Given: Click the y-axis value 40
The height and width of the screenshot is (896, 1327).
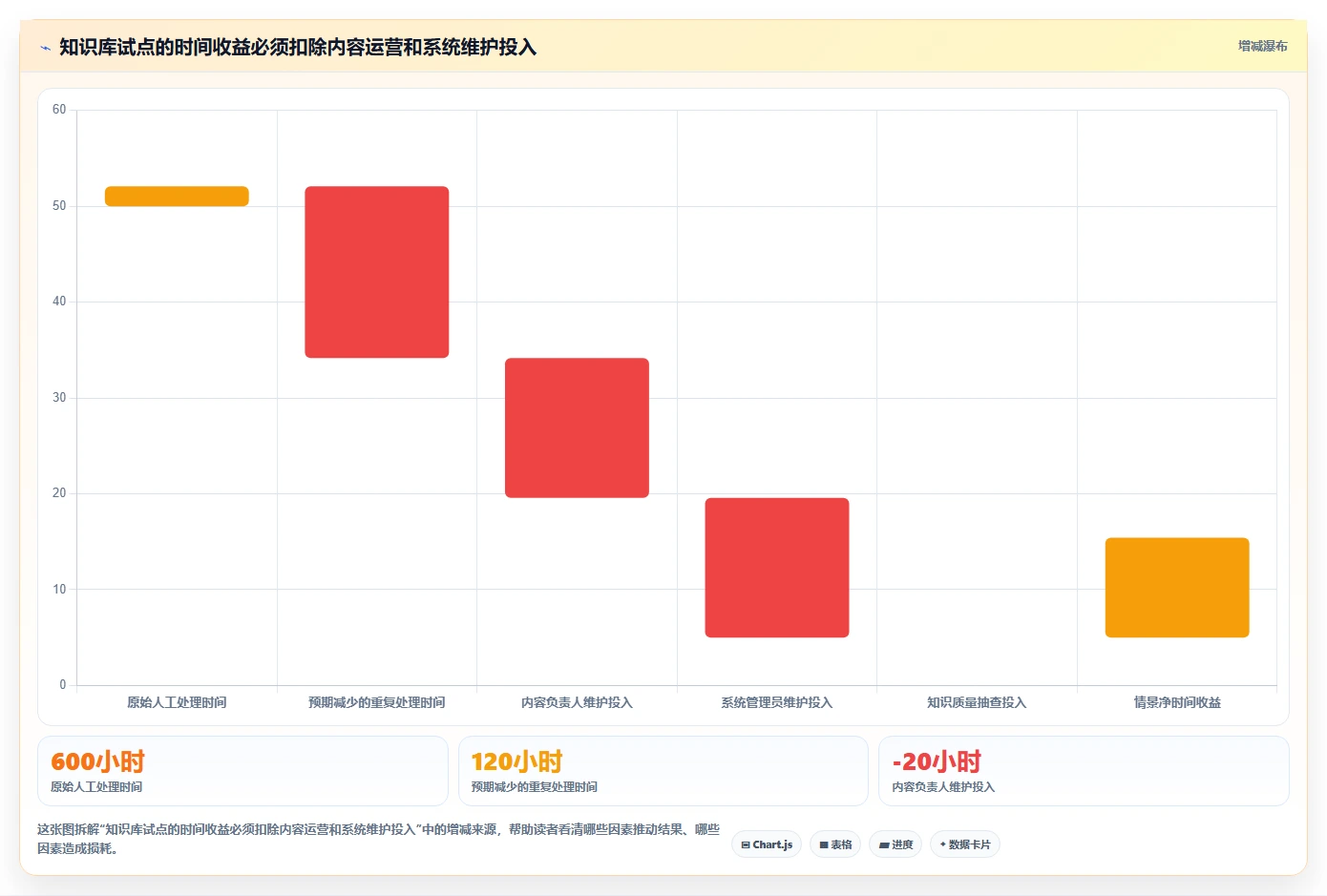Looking at the screenshot, I should pyautogui.click(x=59, y=302).
